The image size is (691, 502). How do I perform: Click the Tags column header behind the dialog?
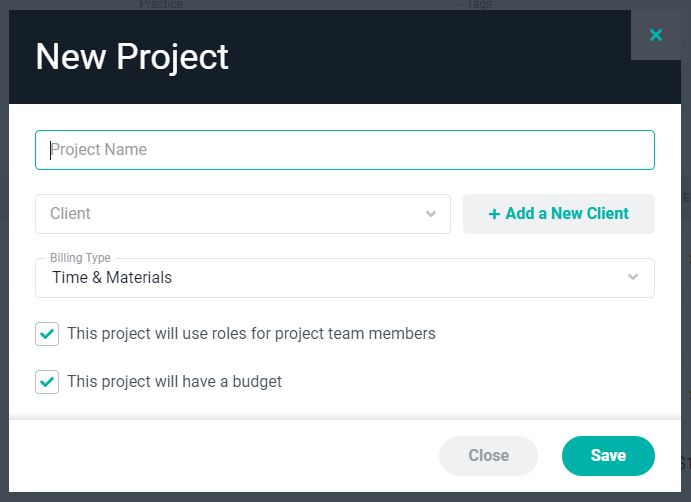click(480, 5)
